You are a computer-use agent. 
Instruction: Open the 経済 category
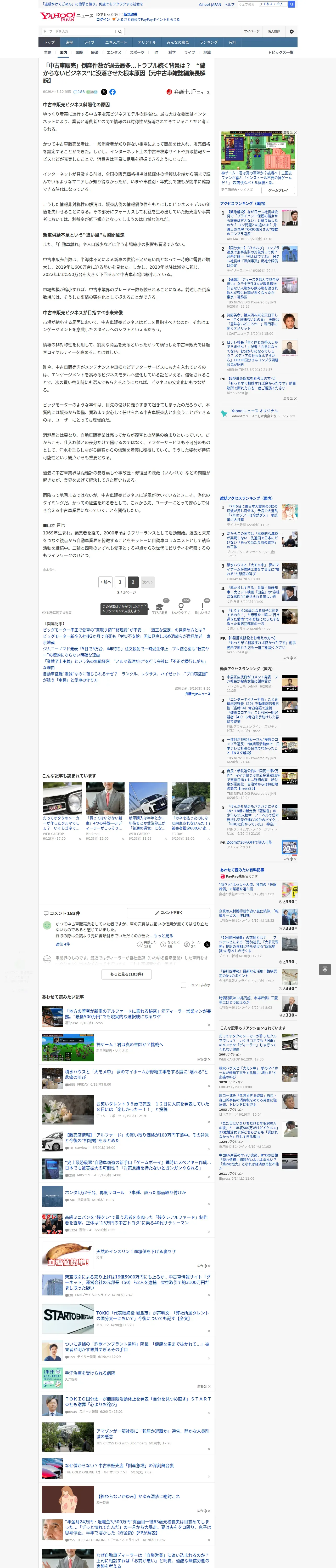click(94, 52)
